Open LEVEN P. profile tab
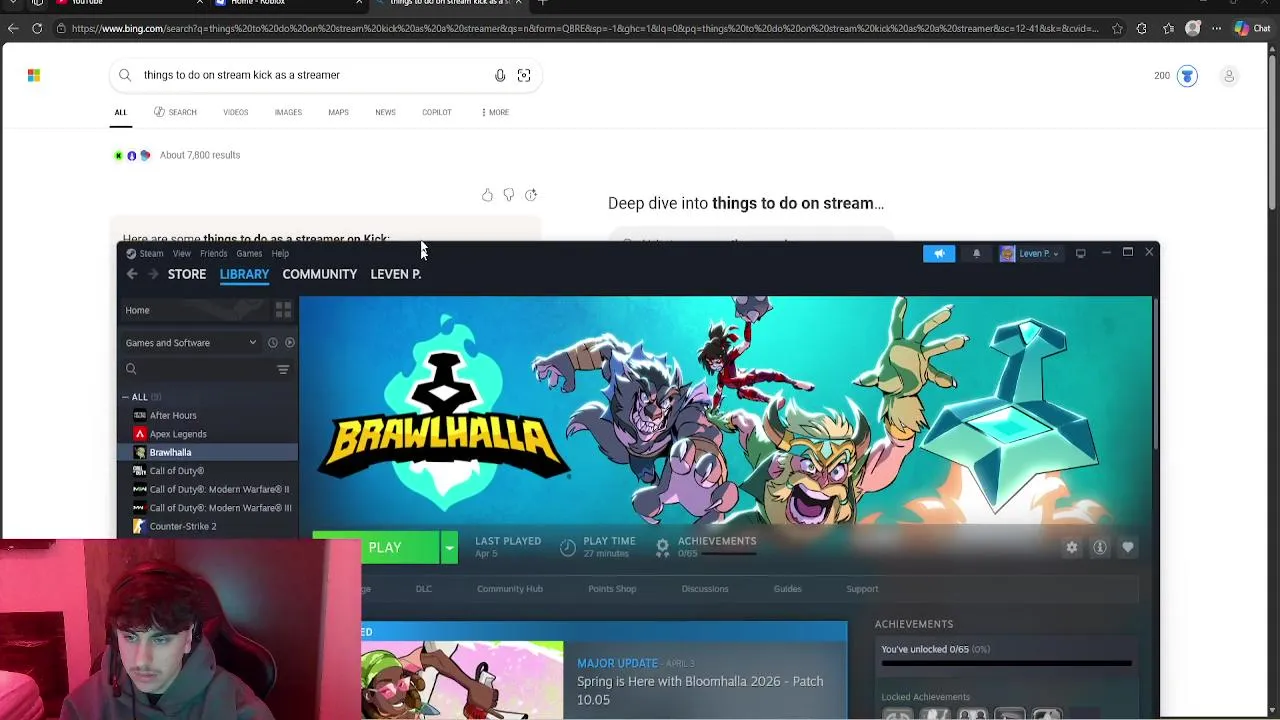The height and width of the screenshot is (720, 1280). [x=396, y=274]
